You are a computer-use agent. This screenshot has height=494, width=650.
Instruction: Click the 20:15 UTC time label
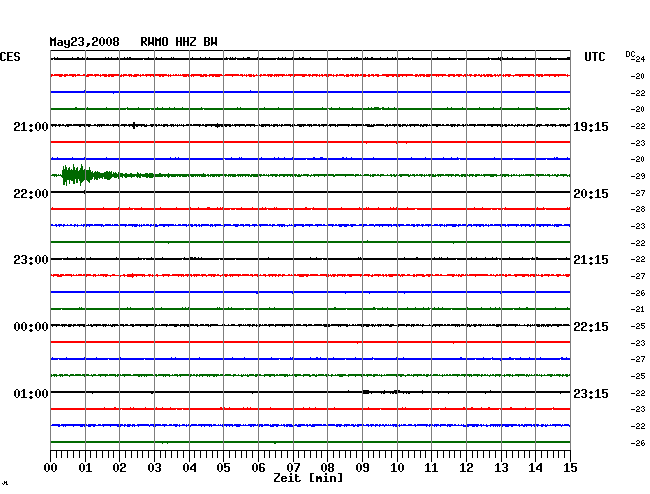pos(591,194)
